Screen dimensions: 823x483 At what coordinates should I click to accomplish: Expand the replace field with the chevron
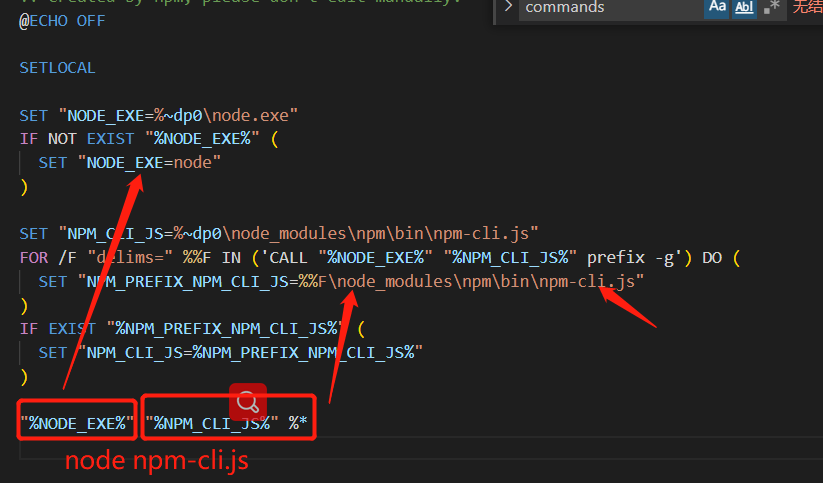[508, 7]
